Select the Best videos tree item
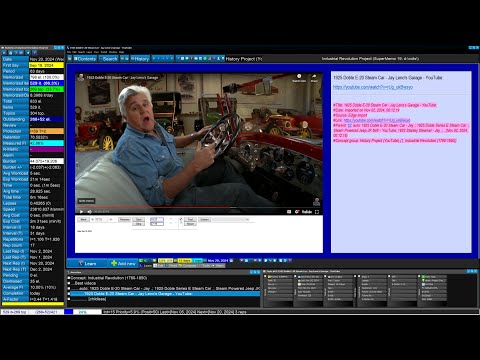The image size is (480, 360). [85, 283]
